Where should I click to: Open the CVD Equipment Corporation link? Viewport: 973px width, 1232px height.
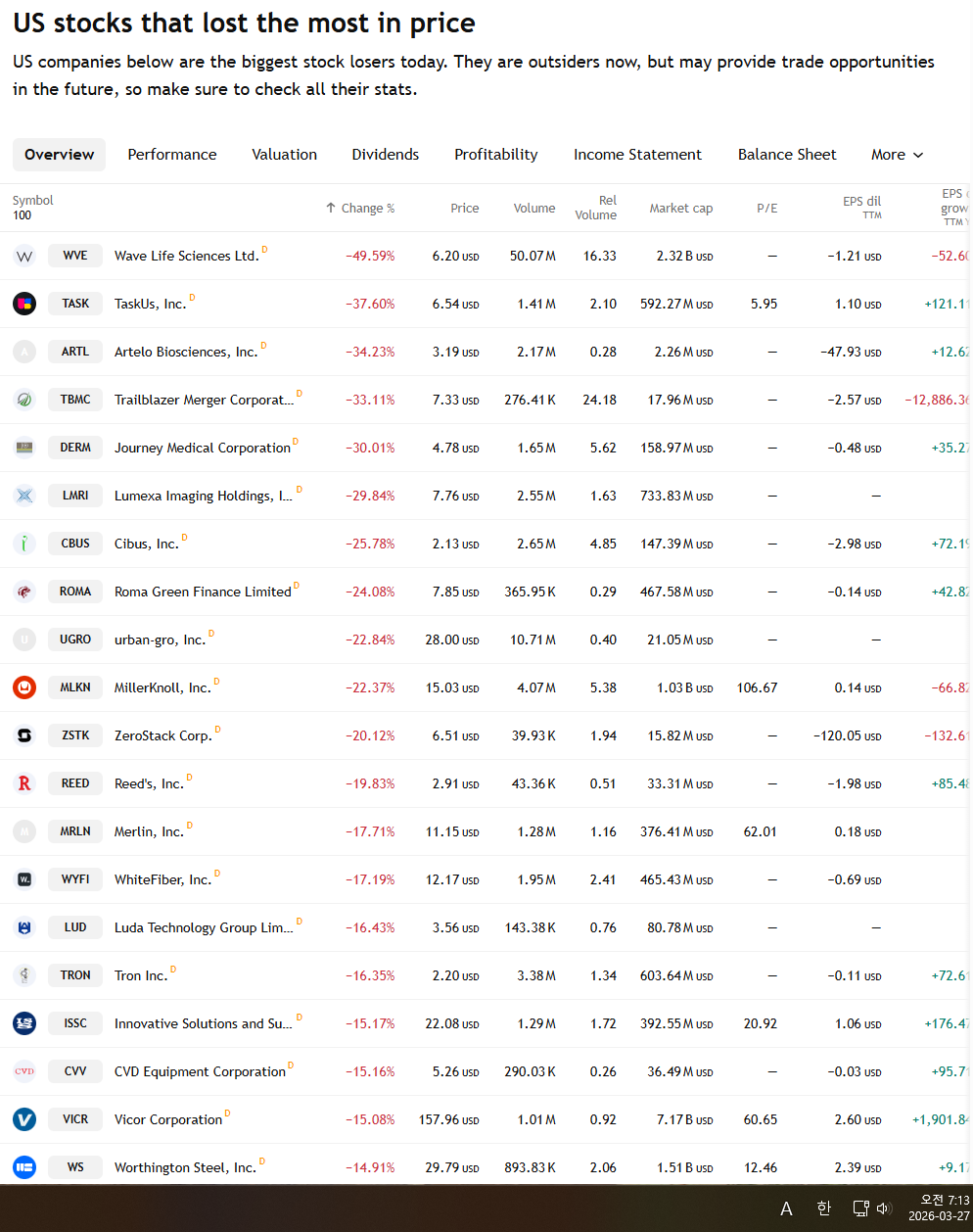(x=200, y=1071)
